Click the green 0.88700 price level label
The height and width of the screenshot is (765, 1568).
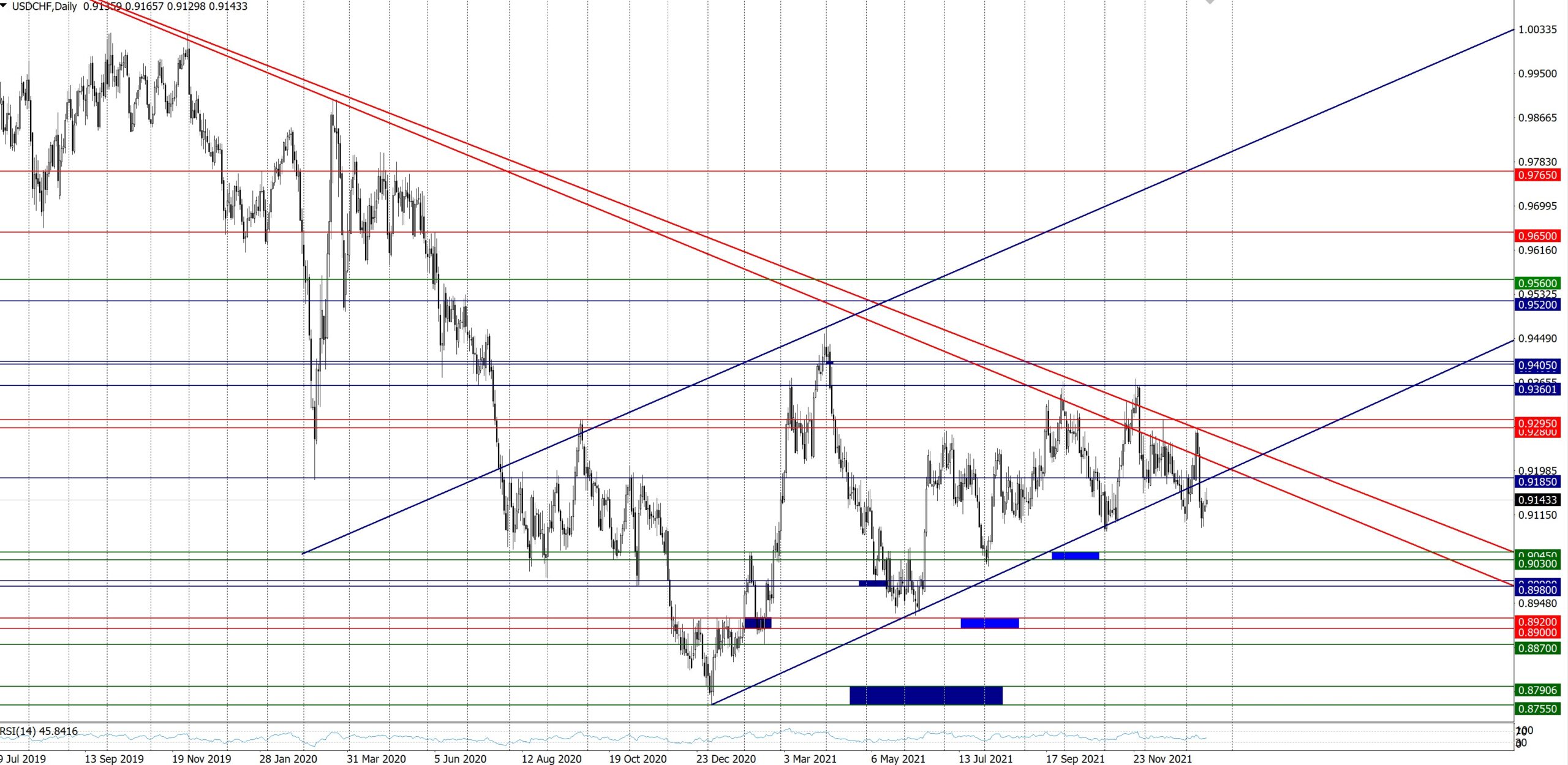click(1537, 648)
